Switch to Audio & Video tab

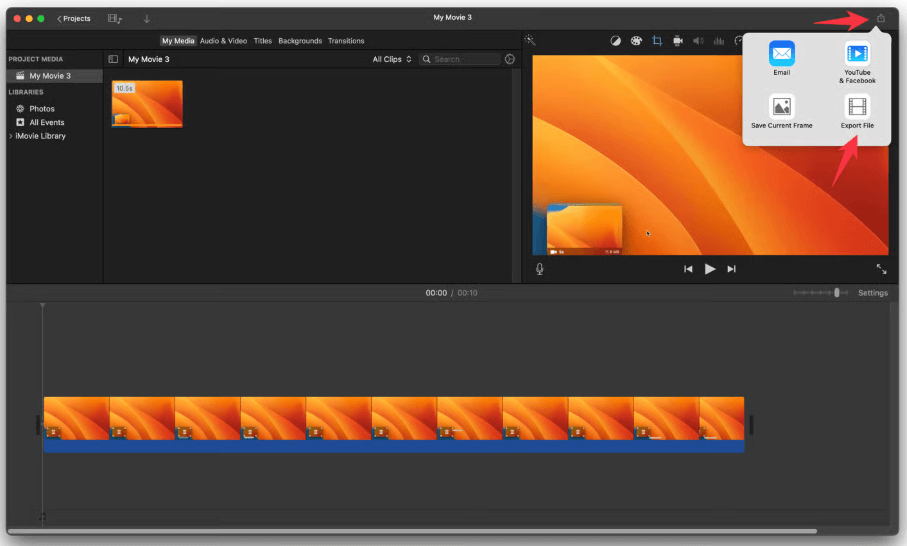pyautogui.click(x=223, y=41)
